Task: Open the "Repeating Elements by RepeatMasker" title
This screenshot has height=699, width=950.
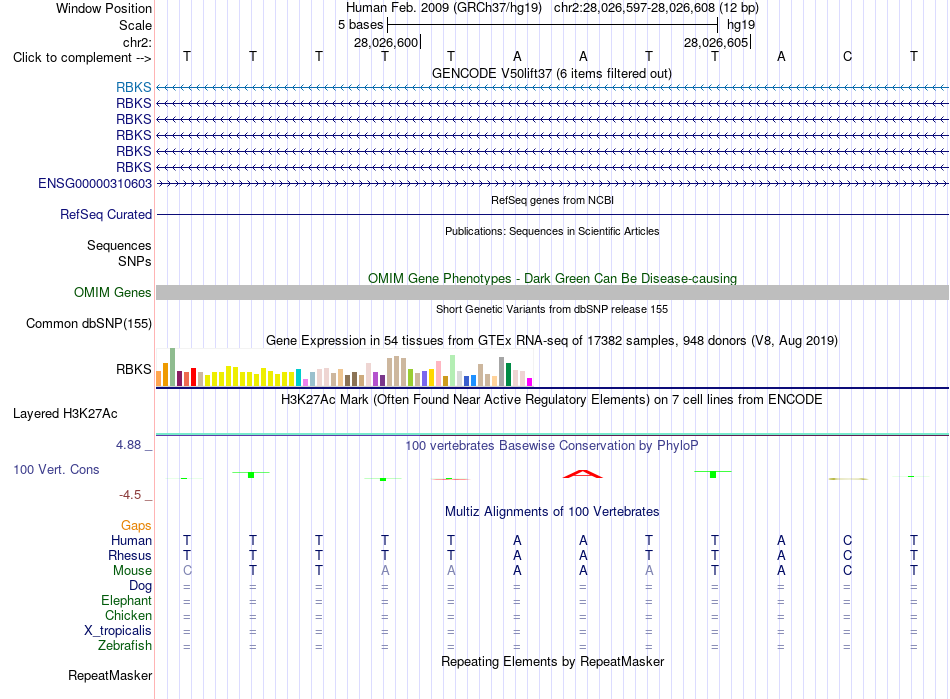Action: tap(552, 661)
